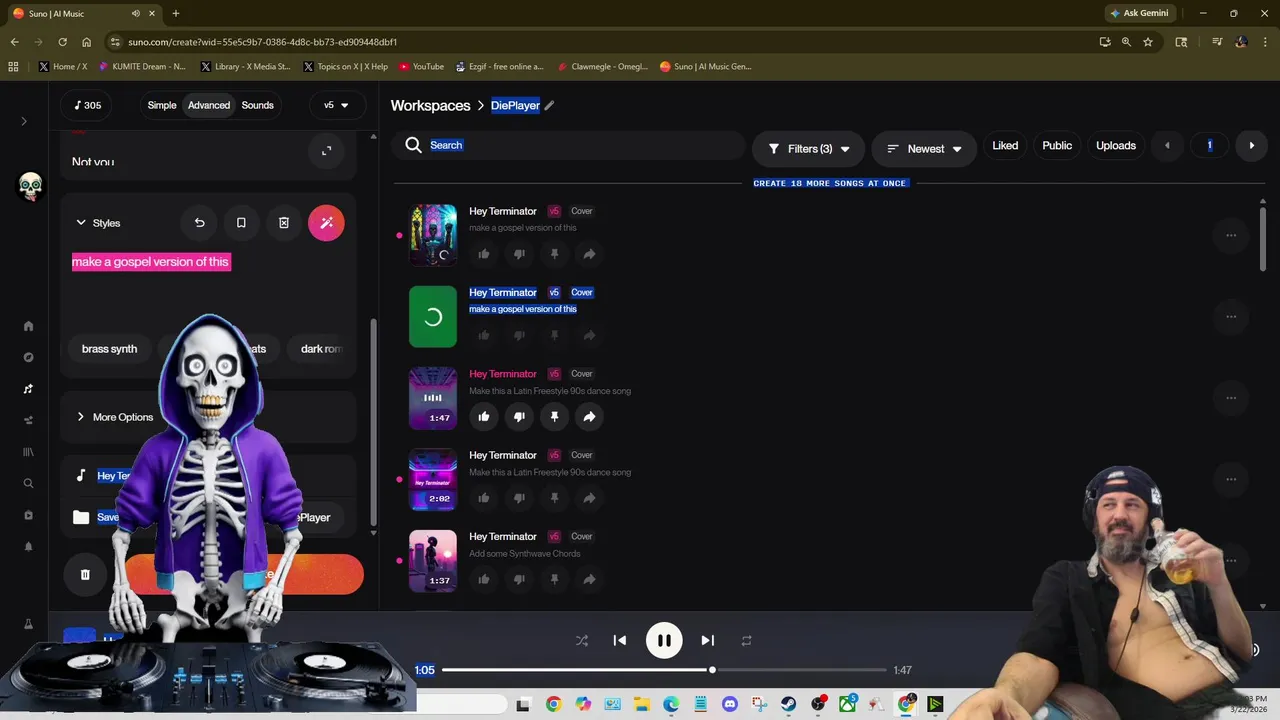
Task: Click Create 18 More Songs At Once banner
Action: (830, 184)
